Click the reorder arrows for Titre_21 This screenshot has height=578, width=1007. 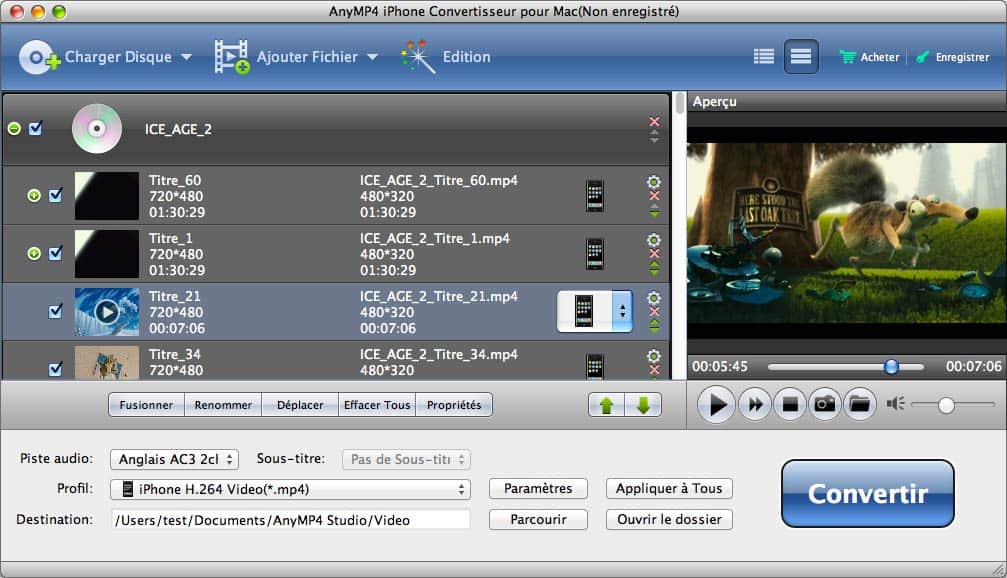click(654, 326)
